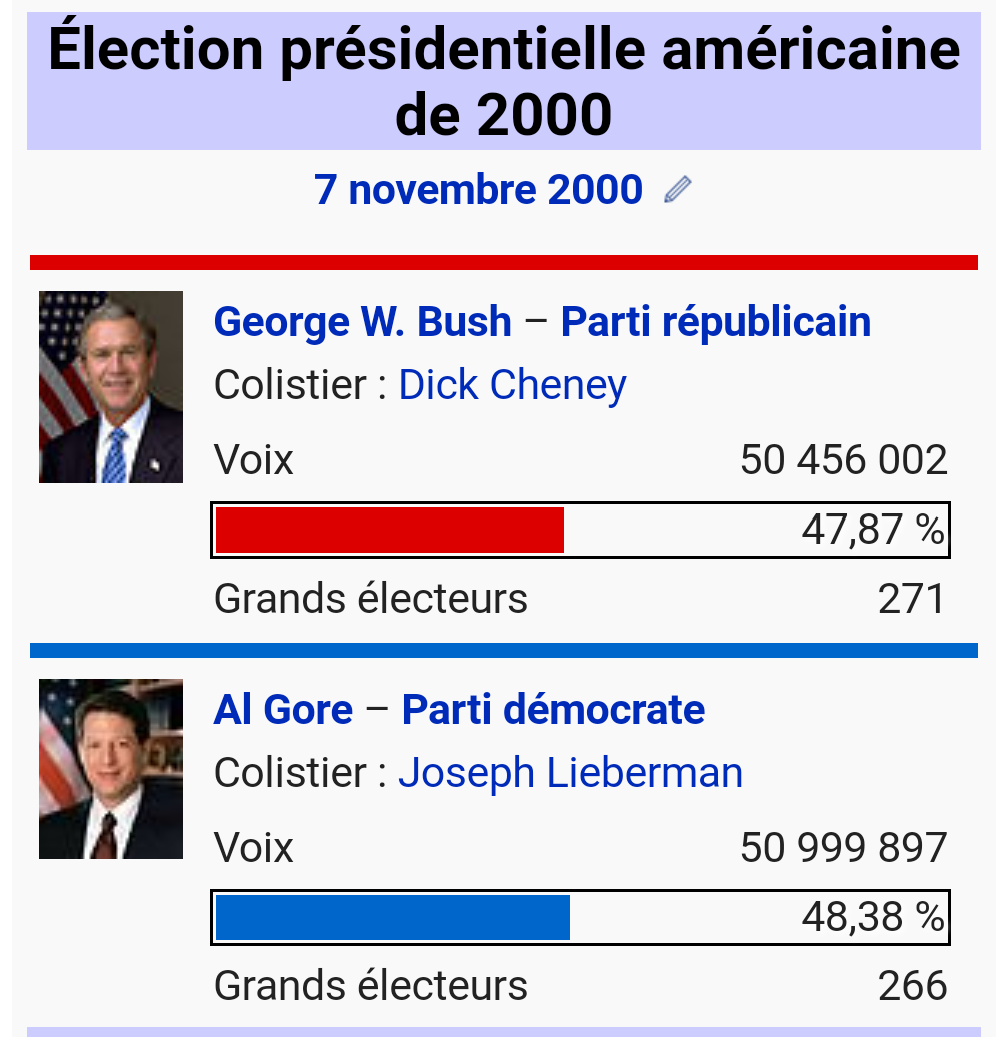Open the 7 novembre 2000 link
The image size is (998, 1037).
(x=478, y=189)
